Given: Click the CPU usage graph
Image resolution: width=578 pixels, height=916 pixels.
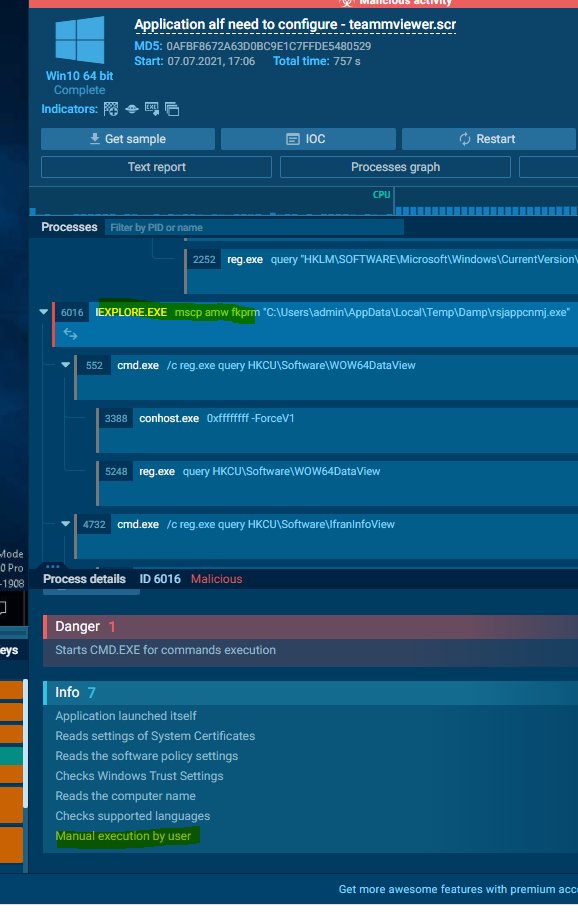Looking at the screenshot, I should [303, 202].
